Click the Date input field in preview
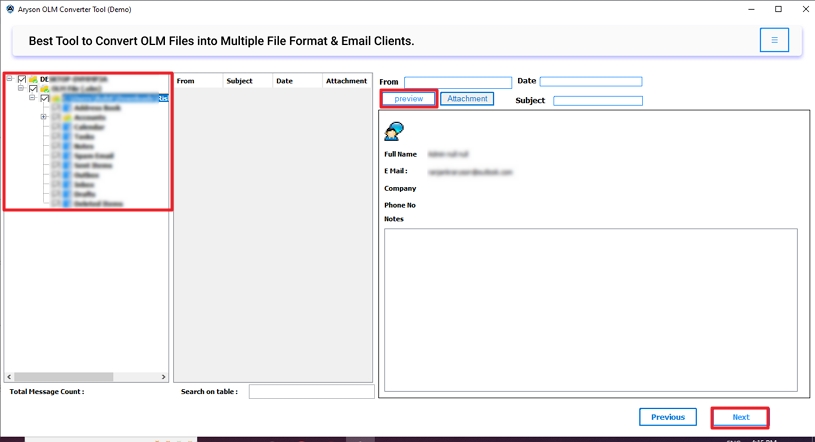815x442 pixels. pos(591,82)
